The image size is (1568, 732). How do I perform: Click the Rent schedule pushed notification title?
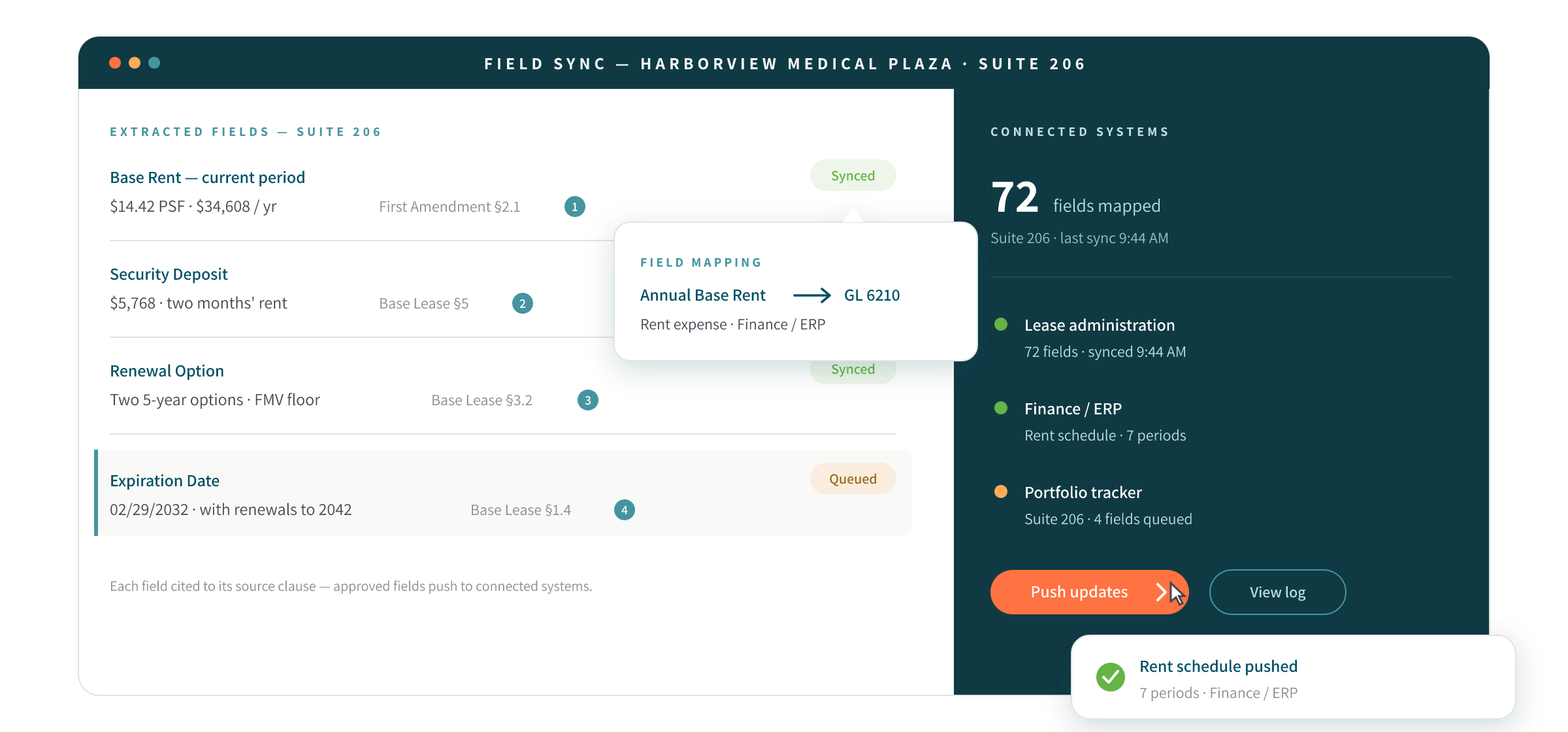tap(1218, 666)
